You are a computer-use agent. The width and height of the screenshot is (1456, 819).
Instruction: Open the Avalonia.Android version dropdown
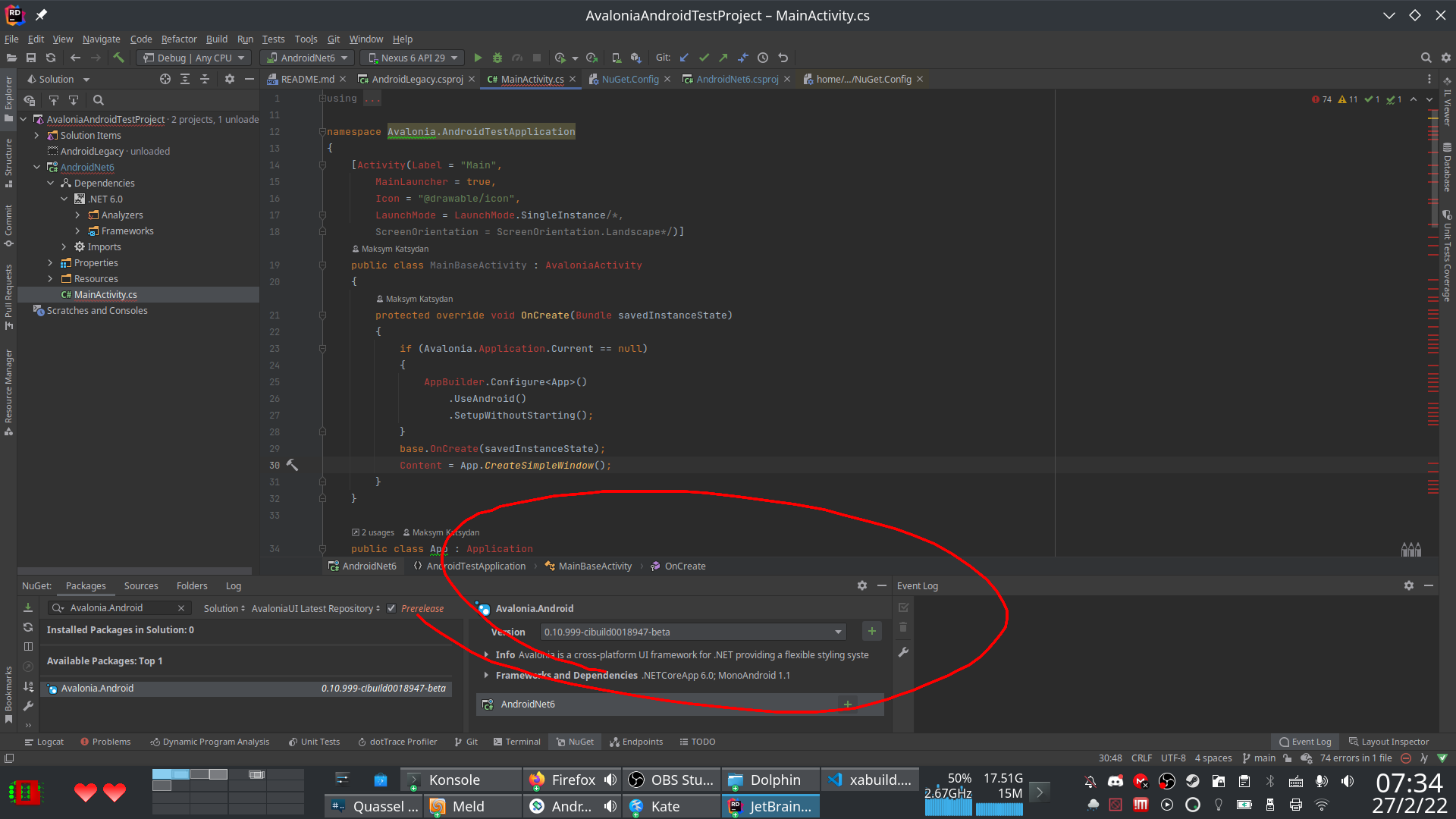click(837, 632)
